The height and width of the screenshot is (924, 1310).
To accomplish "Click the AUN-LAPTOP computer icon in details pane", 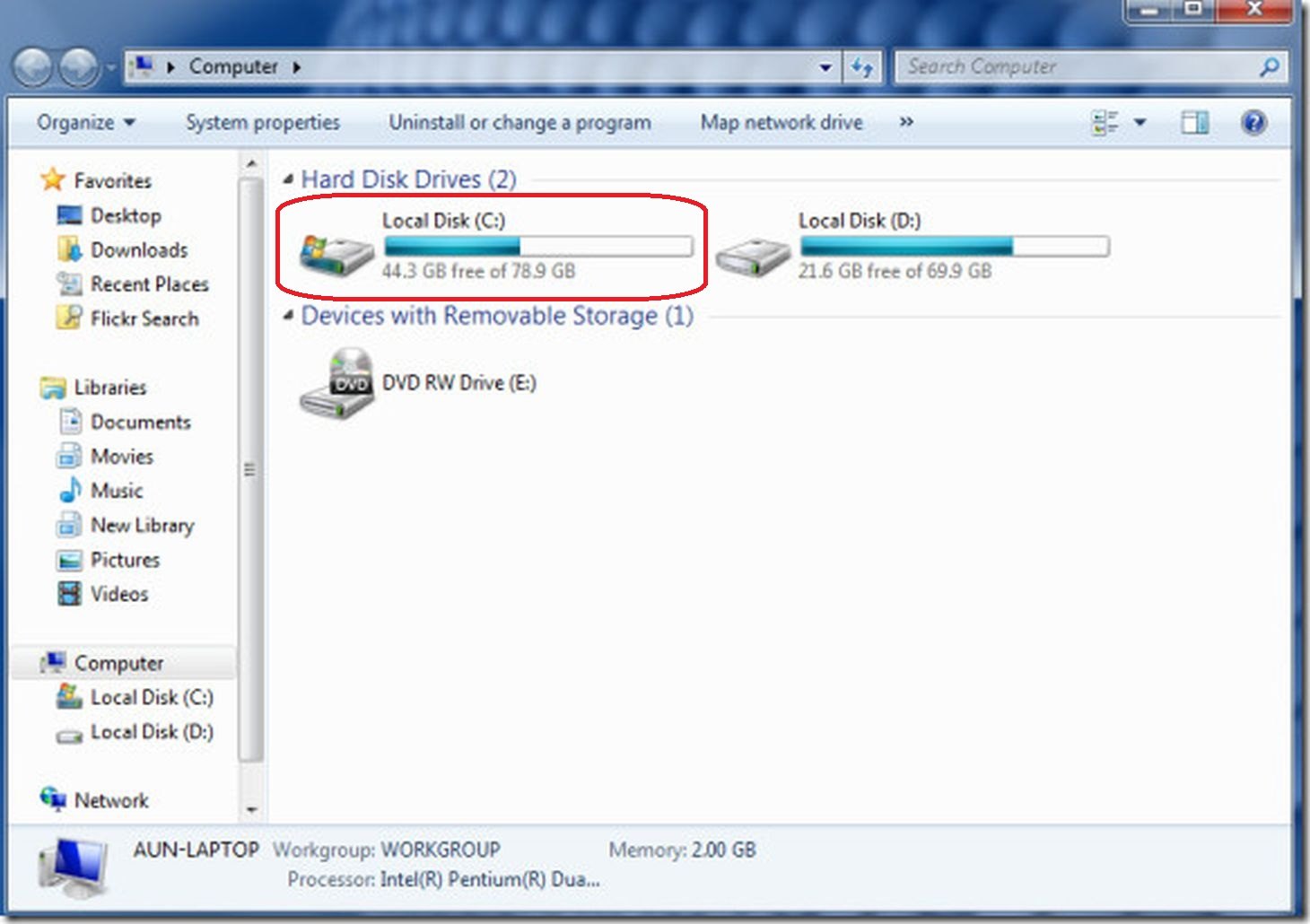I will [74, 867].
